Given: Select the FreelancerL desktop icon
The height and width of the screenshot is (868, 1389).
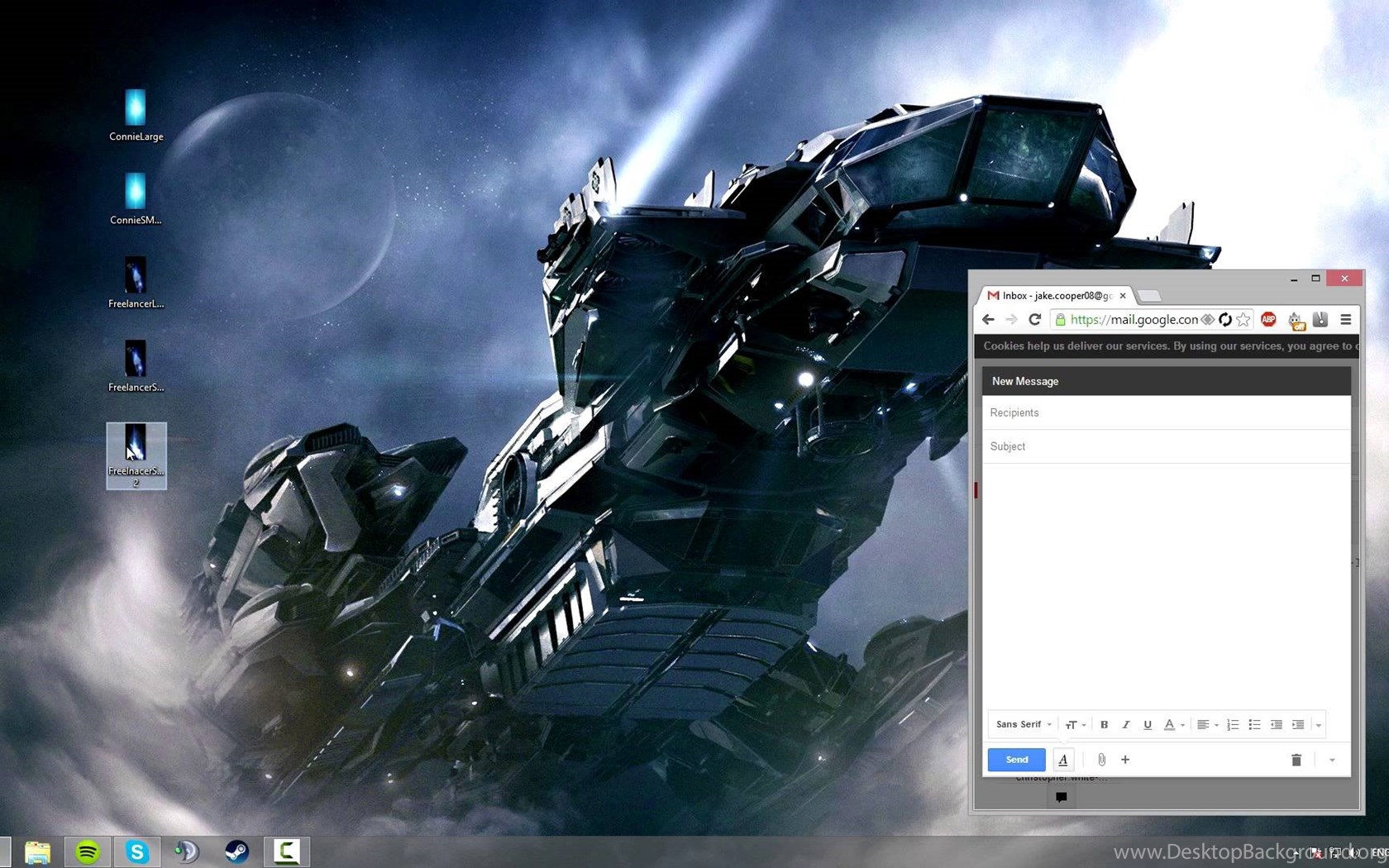Looking at the screenshot, I should (x=136, y=283).
